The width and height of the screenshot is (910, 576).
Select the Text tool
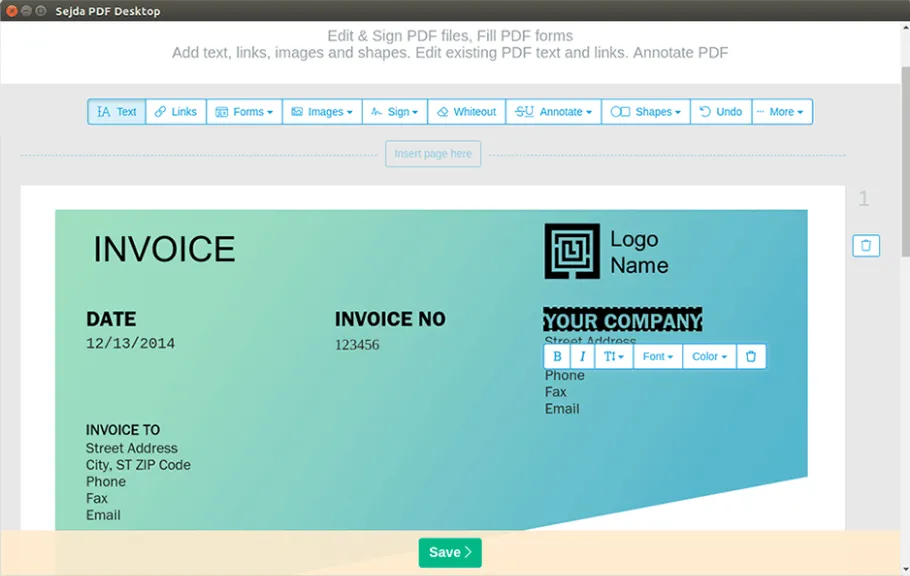(117, 111)
